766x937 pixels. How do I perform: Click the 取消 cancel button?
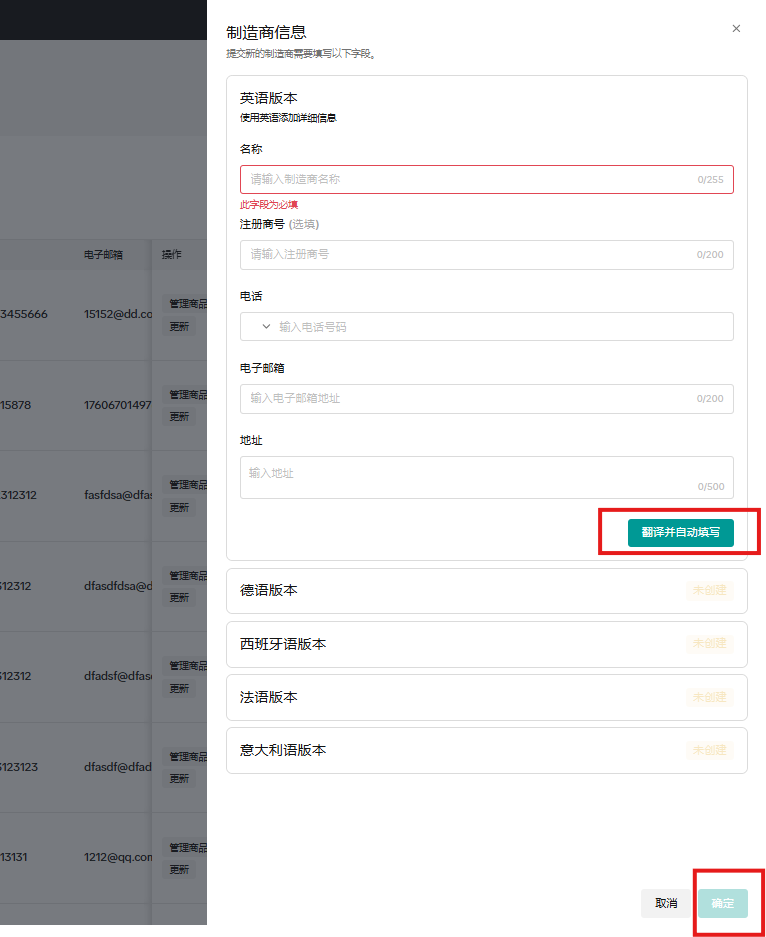click(665, 902)
